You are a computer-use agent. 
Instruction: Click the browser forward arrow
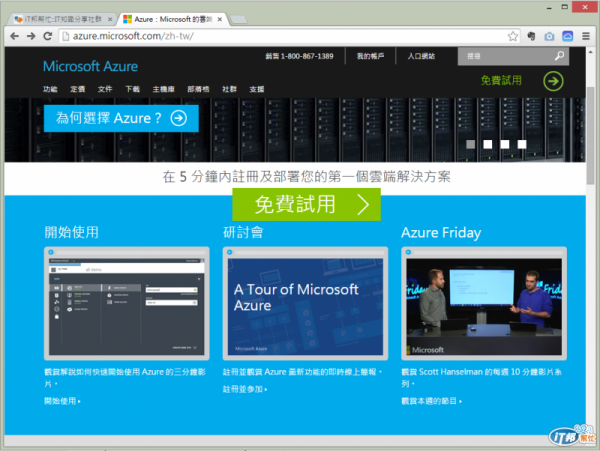pyautogui.click(x=31, y=36)
